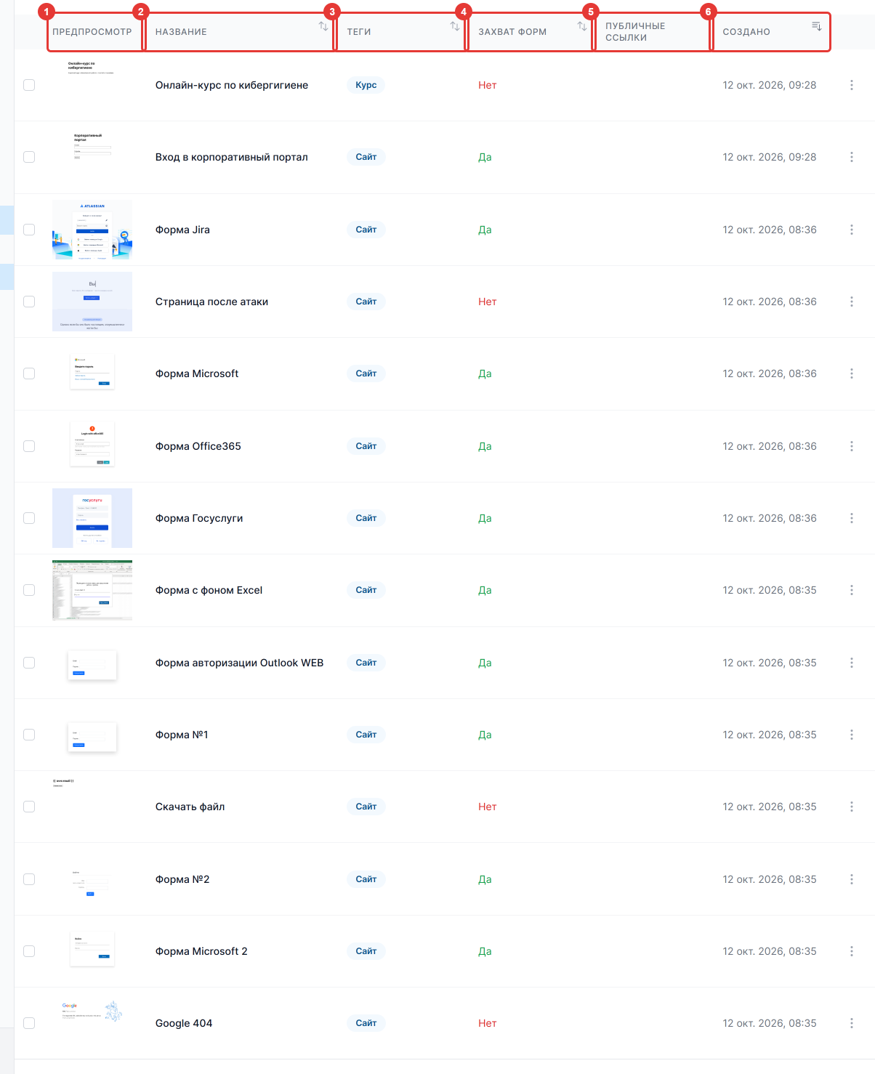Click the Нет value for Страница после атаки
The height and width of the screenshot is (1074, 875).
[x=487, y=301]
